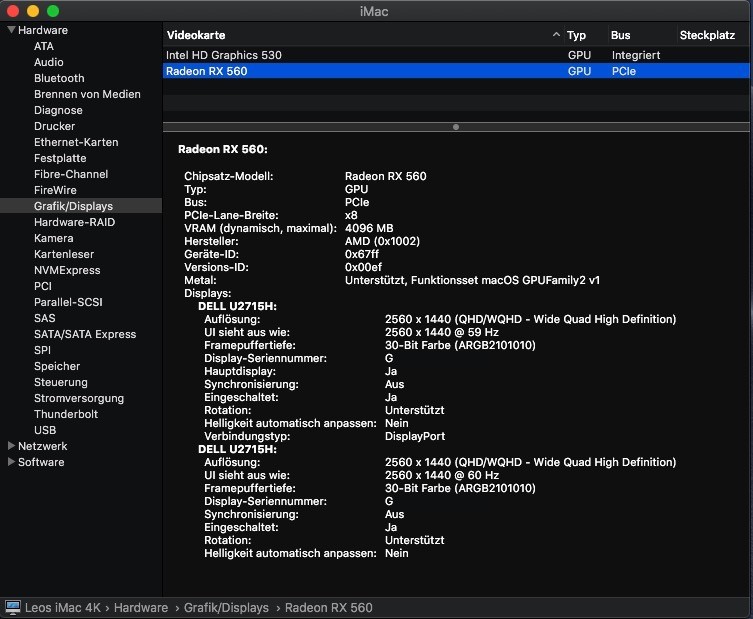Open Bluetooth in the sidebar

(x=59, y=78)
